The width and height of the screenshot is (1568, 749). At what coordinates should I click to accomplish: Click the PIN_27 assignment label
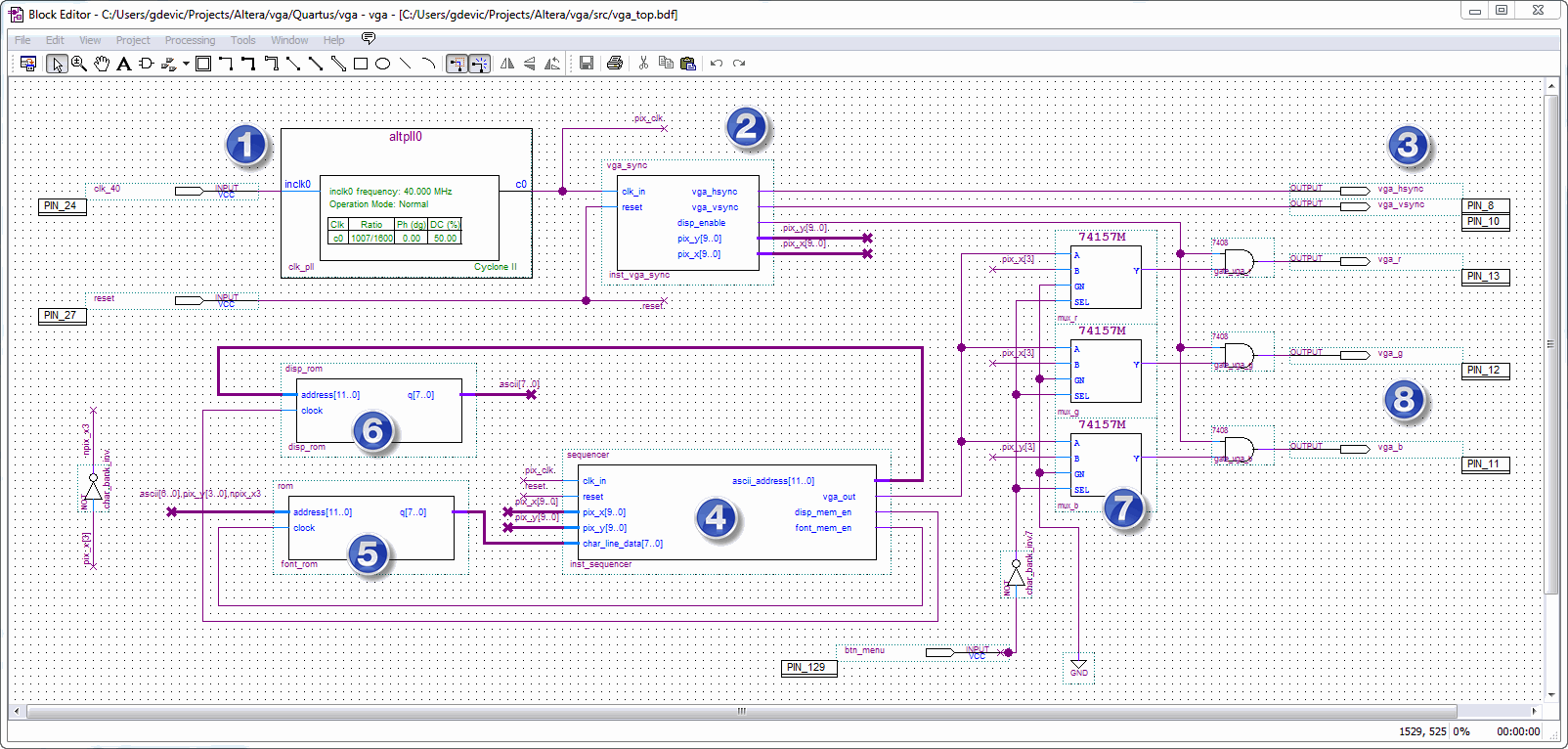pyautogui.click(x=63, y=316)
